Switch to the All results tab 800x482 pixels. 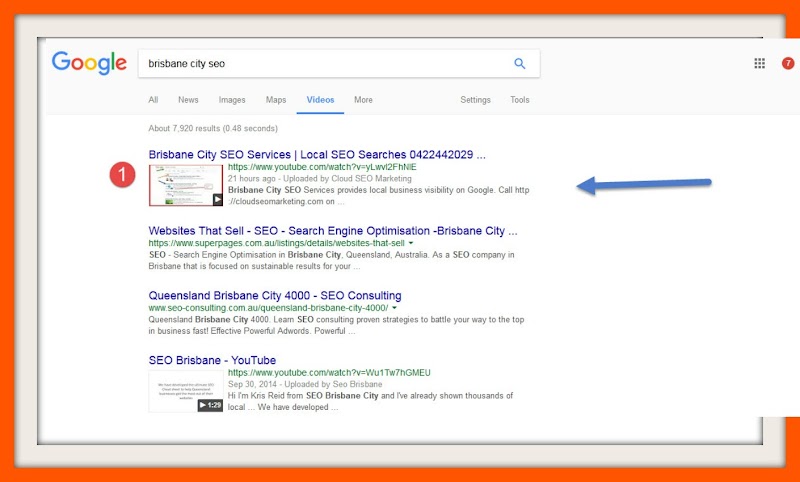(x=153, y=100)
